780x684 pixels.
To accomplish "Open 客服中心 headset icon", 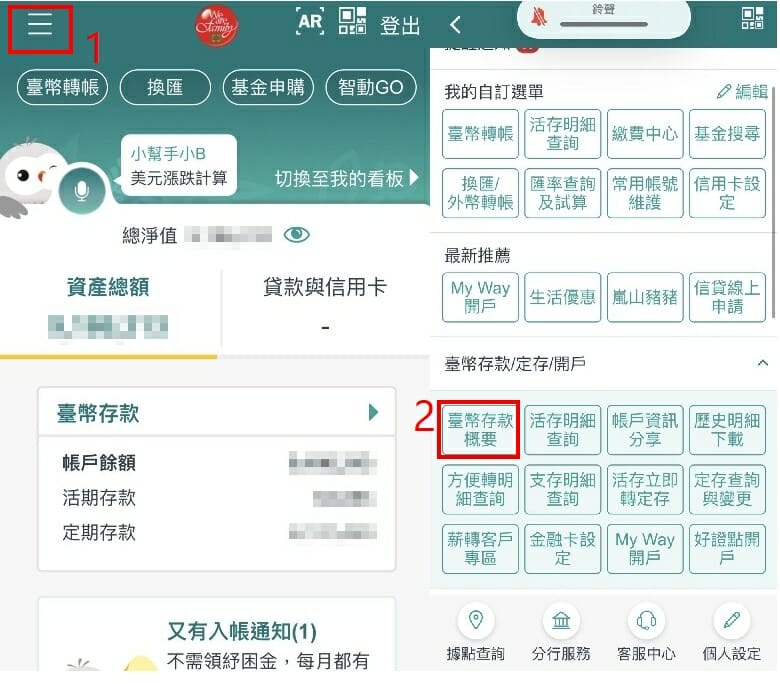I will [x=646, y=621].
